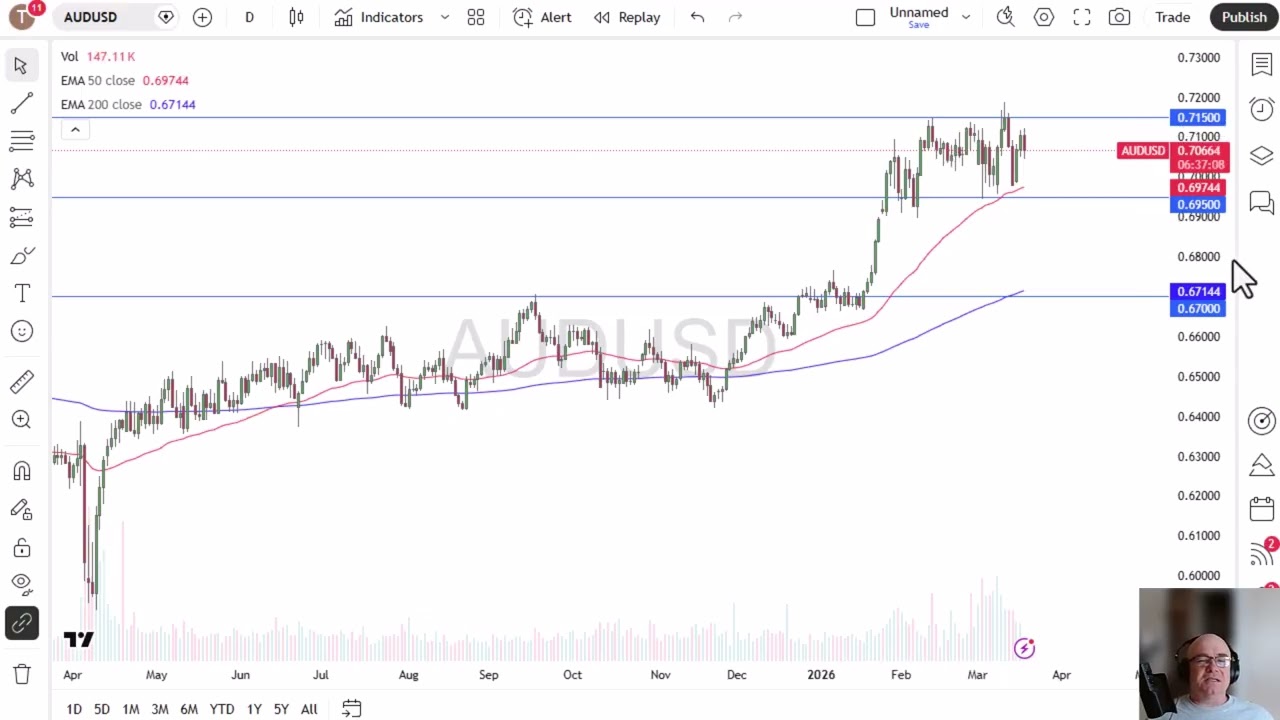Screen dimensions: 1280x720
Task: Click the Publish button
Action: point(1244,17)
